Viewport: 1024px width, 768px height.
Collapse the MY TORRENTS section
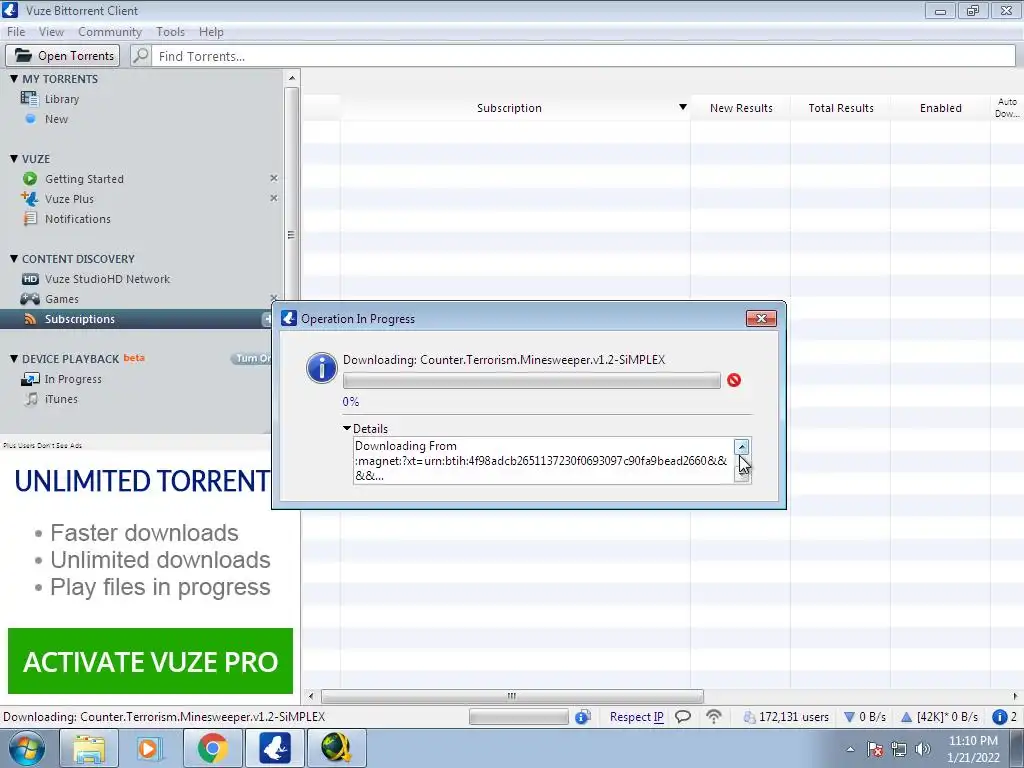click(14, 78)
